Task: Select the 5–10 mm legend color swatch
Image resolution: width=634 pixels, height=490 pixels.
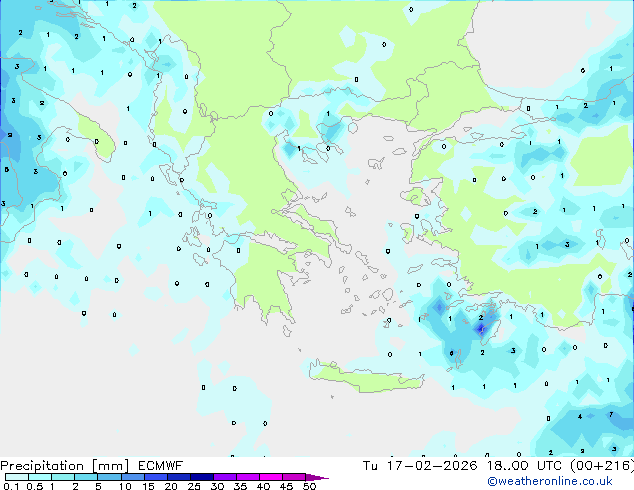Action: (109, 477)
